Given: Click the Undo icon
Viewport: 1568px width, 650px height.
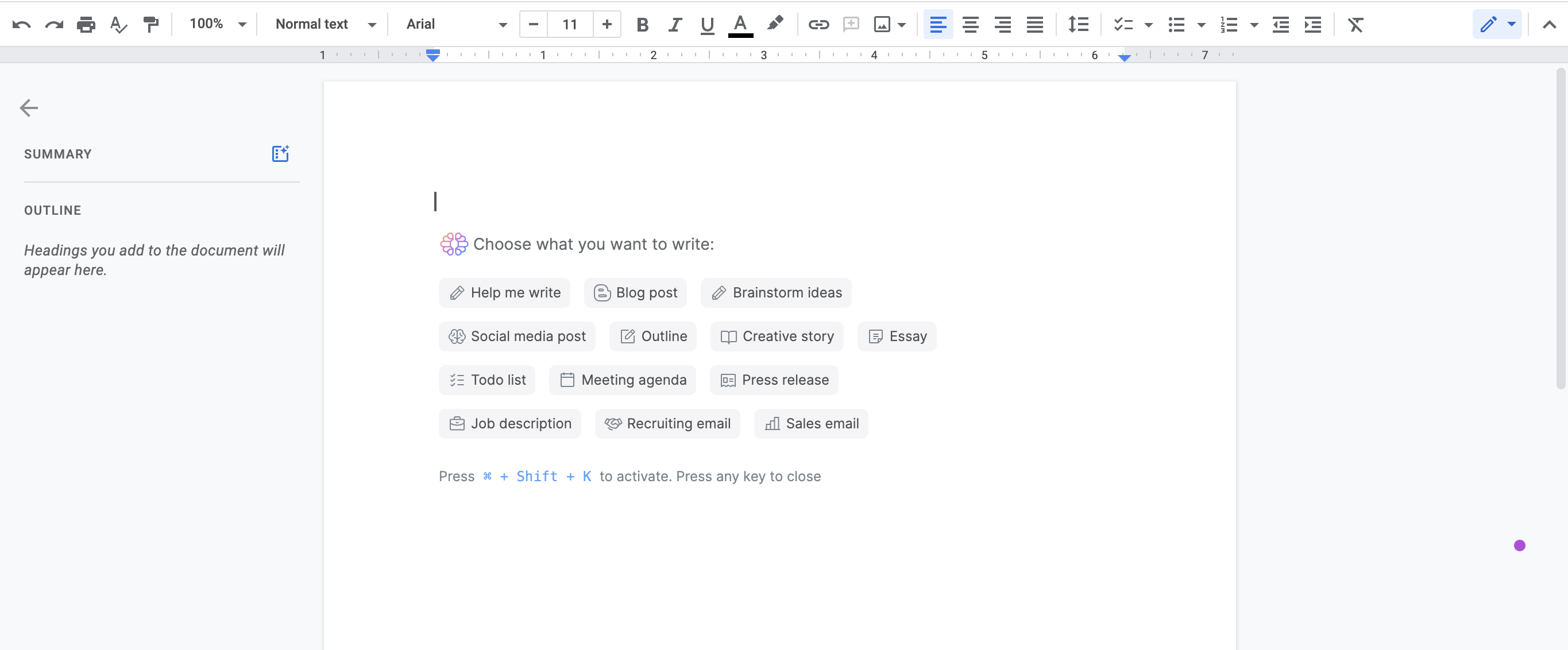Looking at the screenshot, I should coord(22,24).
